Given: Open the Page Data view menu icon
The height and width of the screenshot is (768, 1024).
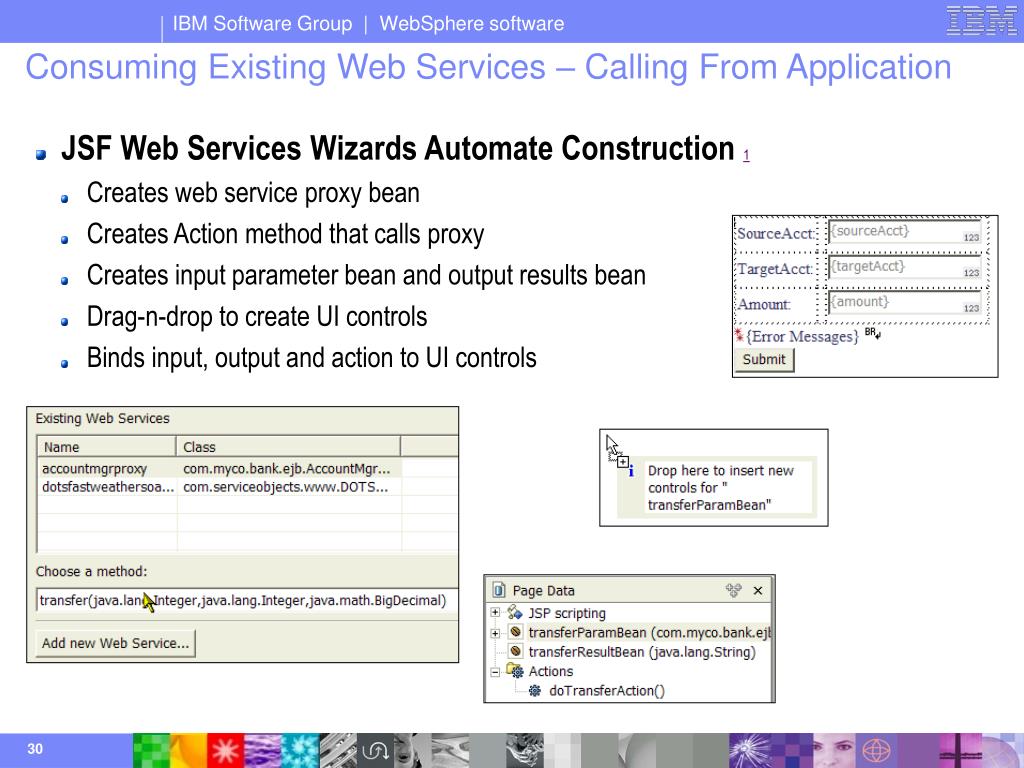Looking at the screenshot, I should [733, 590].
